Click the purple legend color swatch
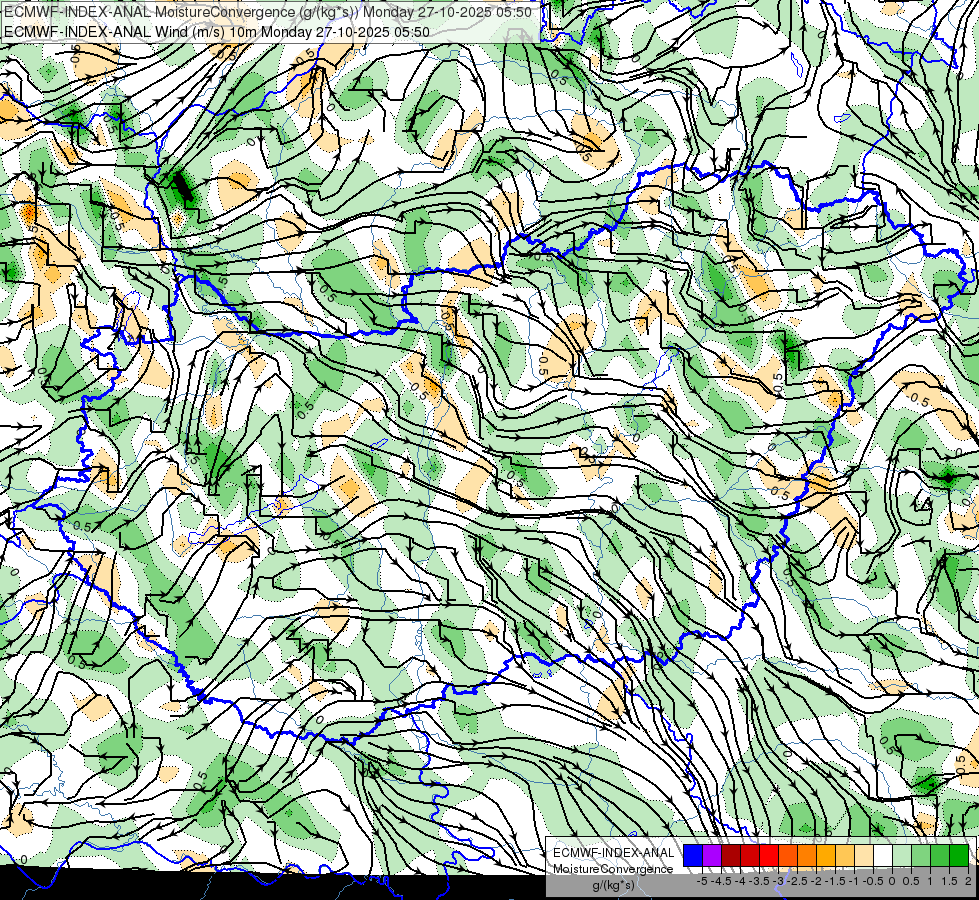The height and width of the screenshot is (900, 979). (712, 856)
